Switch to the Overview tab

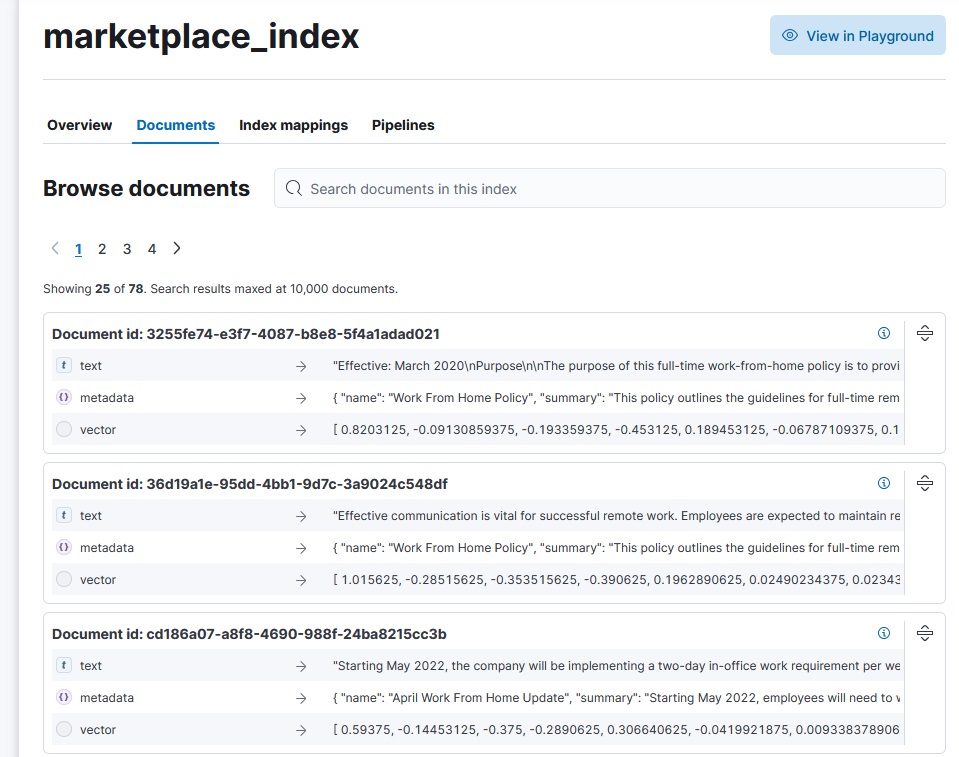[x=79, y=125]
